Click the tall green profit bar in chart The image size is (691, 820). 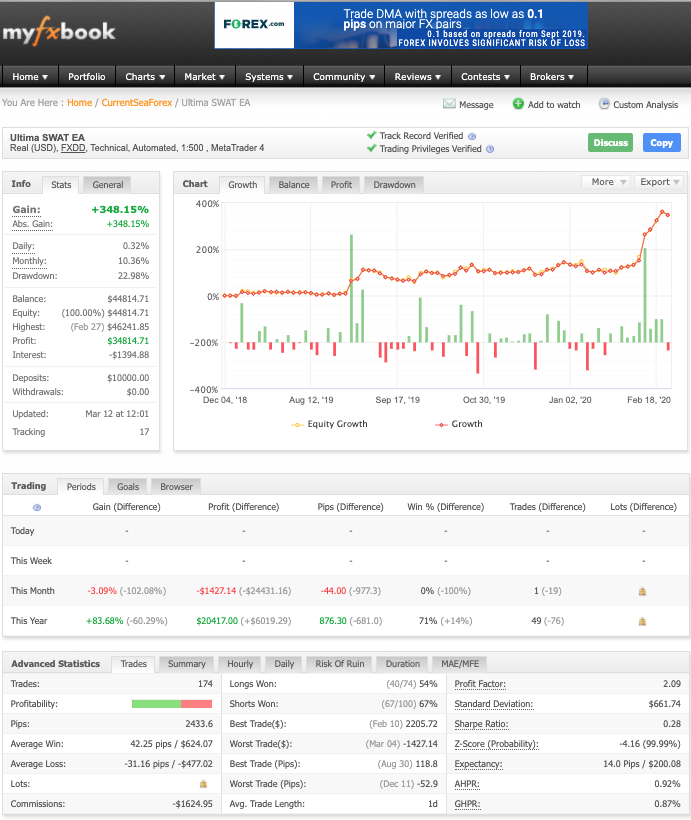[352, 288]
